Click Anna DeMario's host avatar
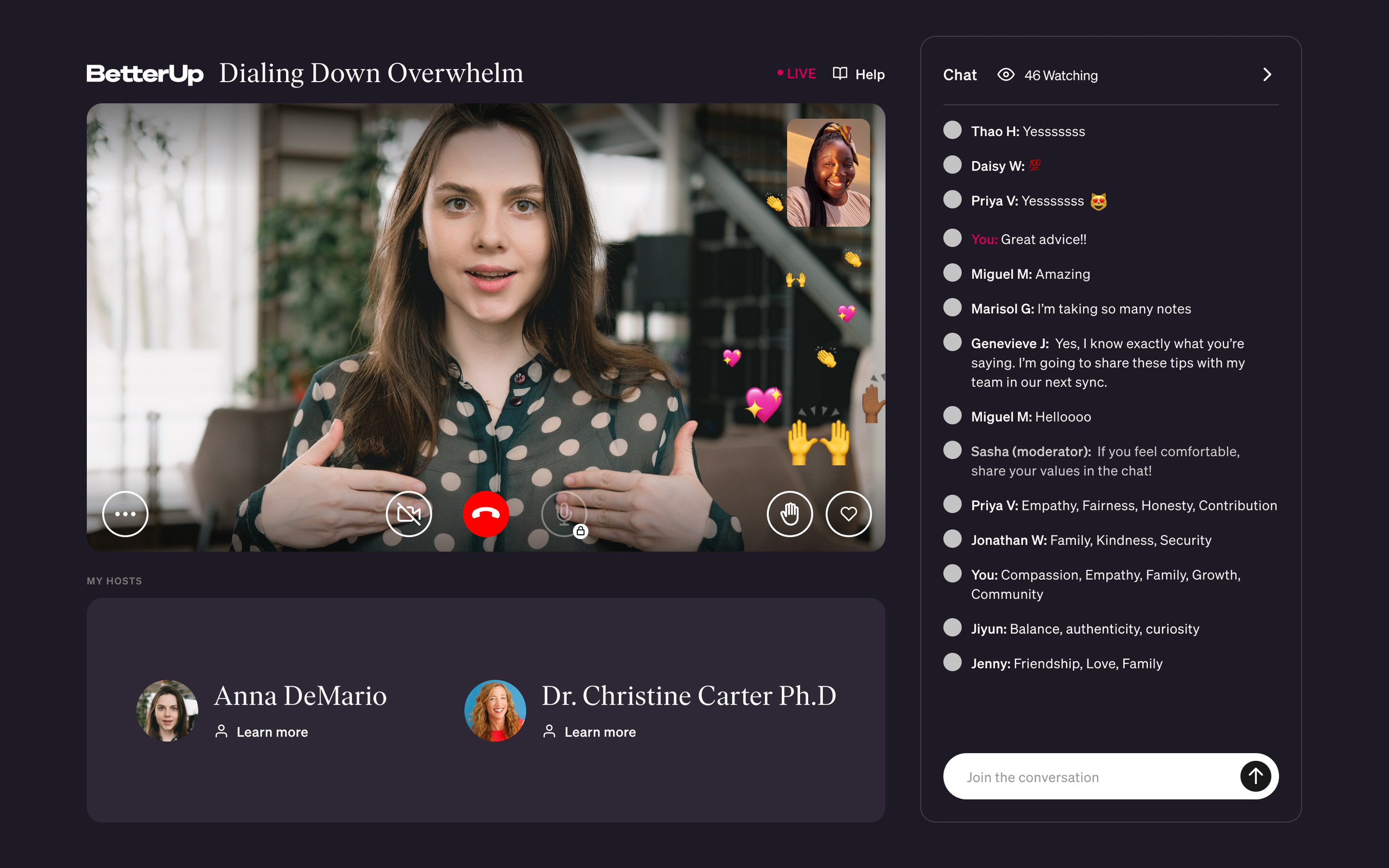Viewport: 1389px width, 868px height. [x=167, y=711]
